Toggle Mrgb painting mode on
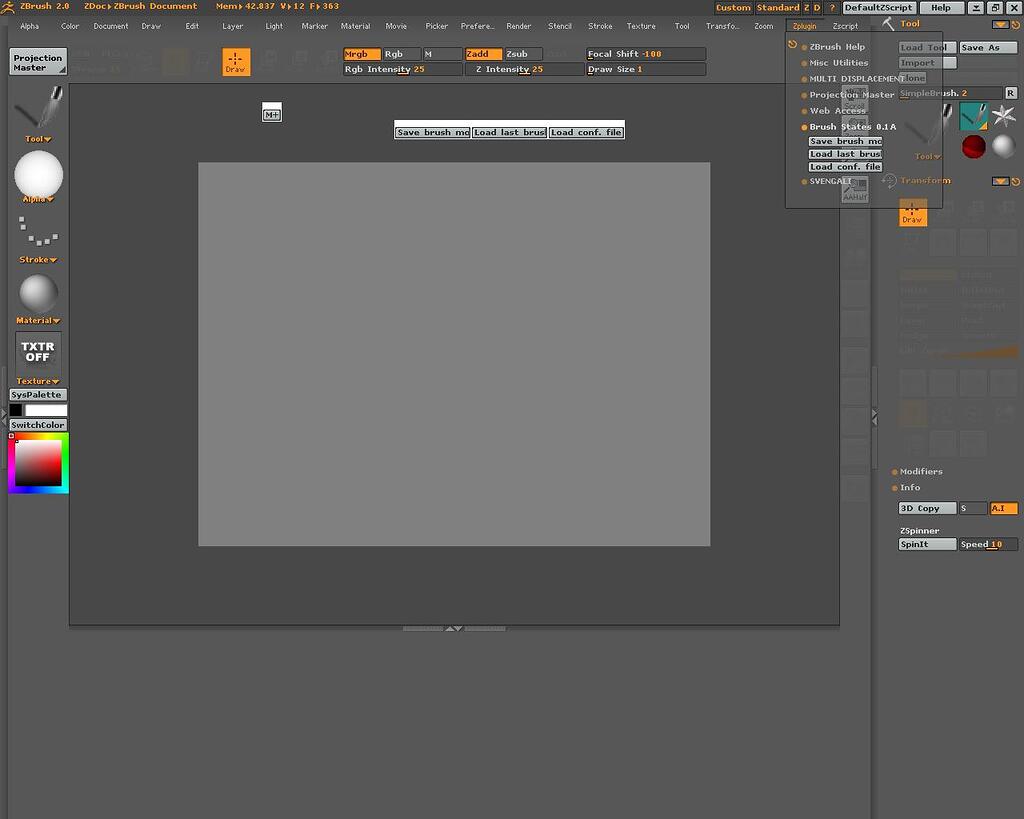The height and width of the screenshot is (819, 1024). [360, 53]
